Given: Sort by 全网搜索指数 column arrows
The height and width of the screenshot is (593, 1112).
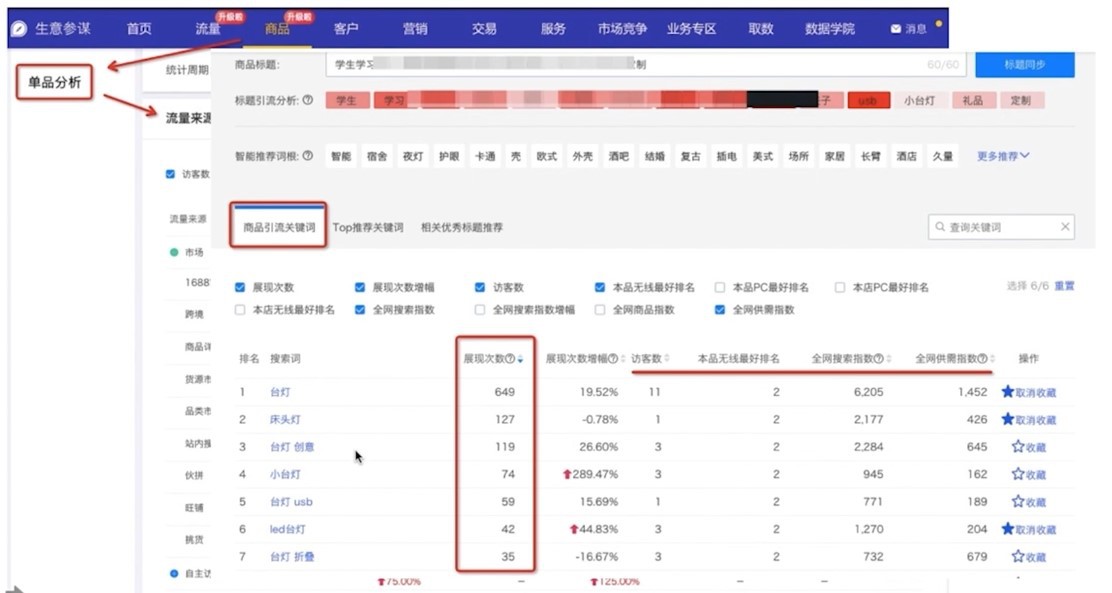Looking at the screenshot, I should pos(889,359).
